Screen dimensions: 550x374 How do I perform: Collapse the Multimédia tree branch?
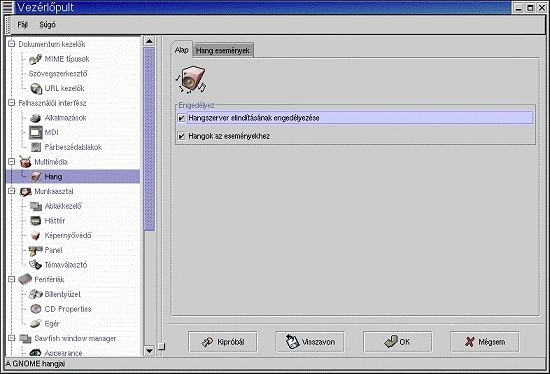coord(12,162)
